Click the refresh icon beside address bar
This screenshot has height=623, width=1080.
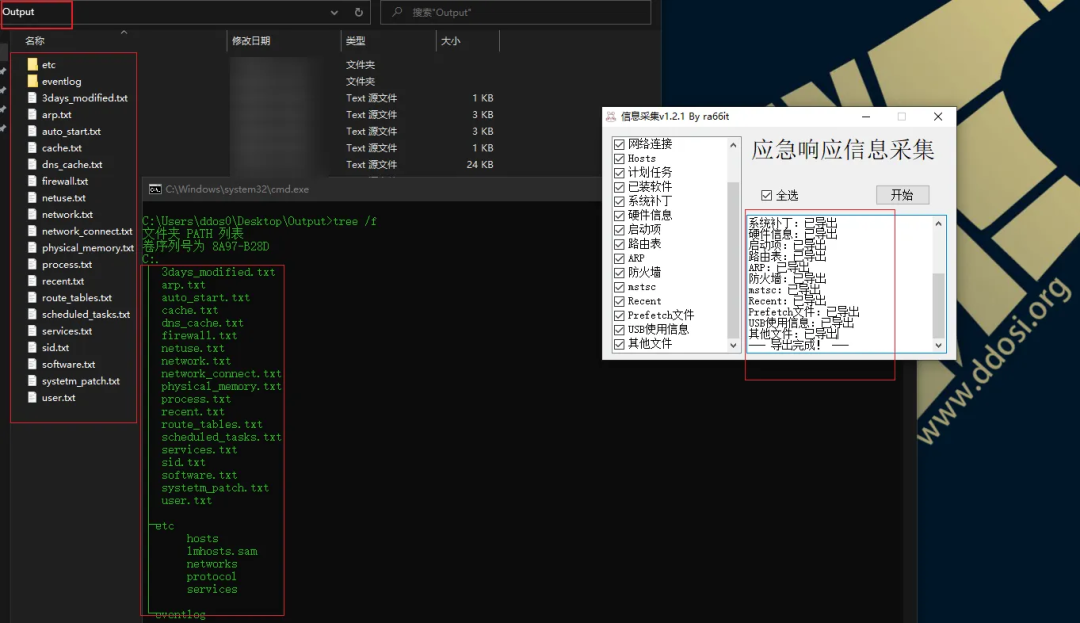coord(359,13)
